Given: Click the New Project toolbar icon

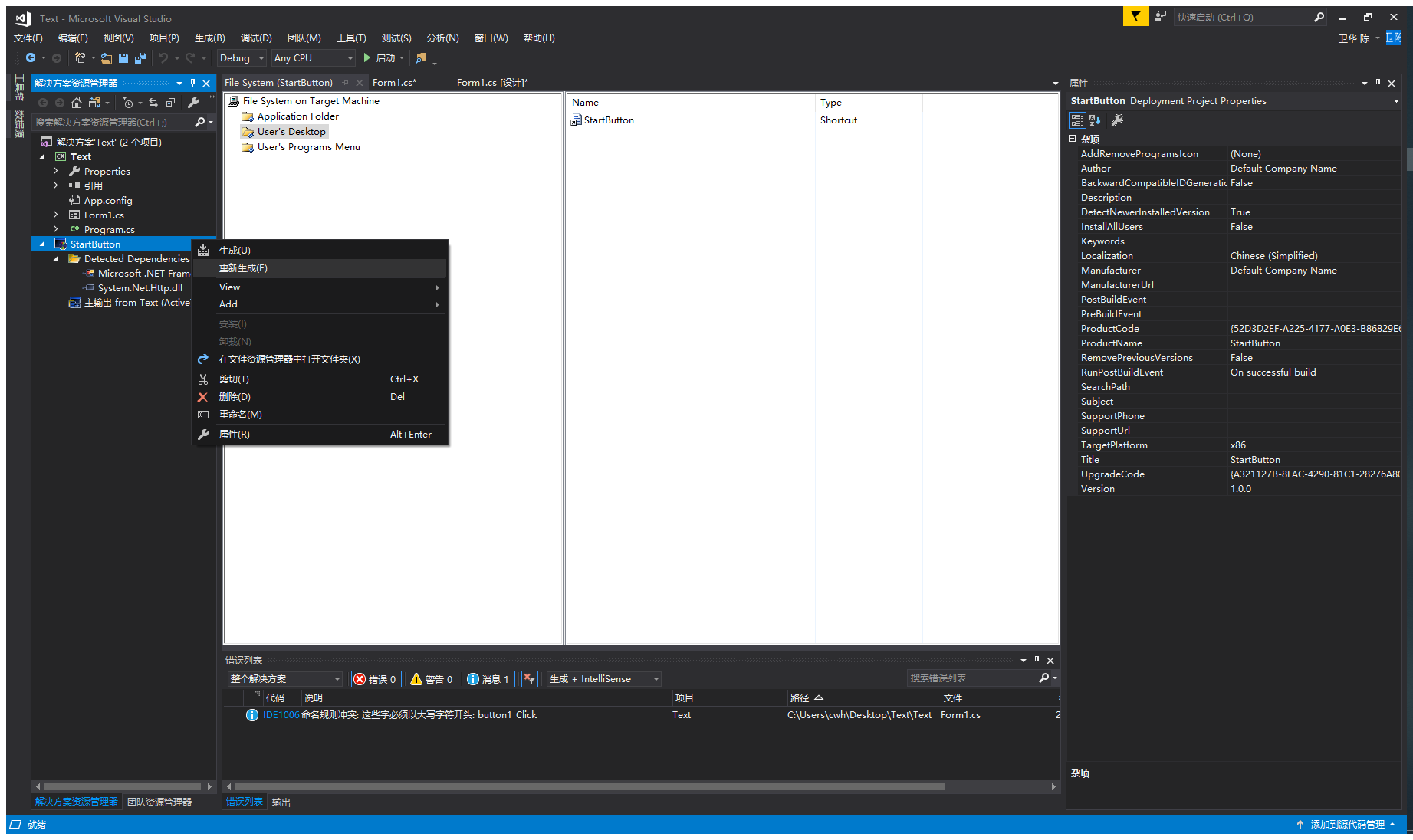Looking at the screenshot, I should [80, 58].
